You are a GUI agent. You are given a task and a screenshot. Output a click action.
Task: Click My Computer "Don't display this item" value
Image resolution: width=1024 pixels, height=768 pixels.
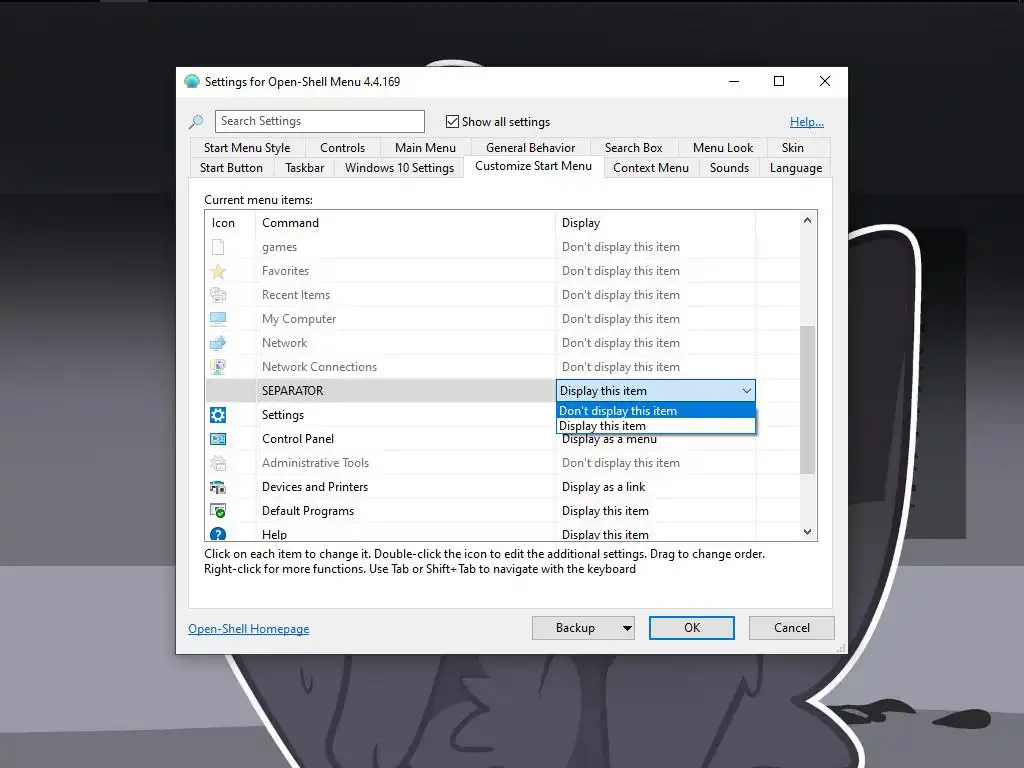621,319
